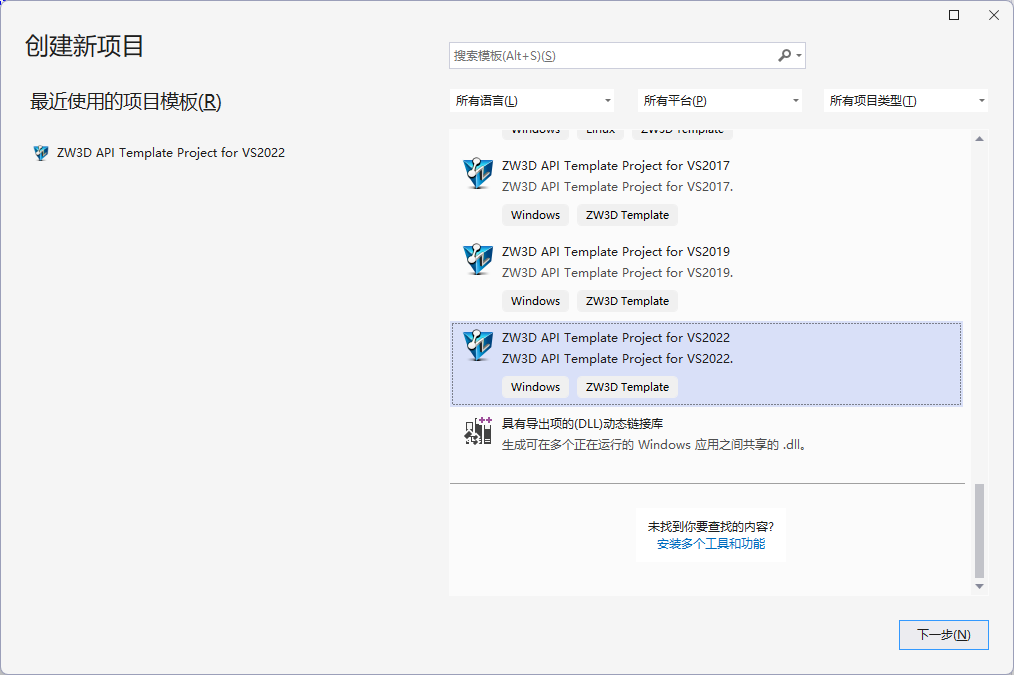The image size is (1014, 675).
Task: Click the ZW3D icon in recent templates
Action: coord(41,153)
